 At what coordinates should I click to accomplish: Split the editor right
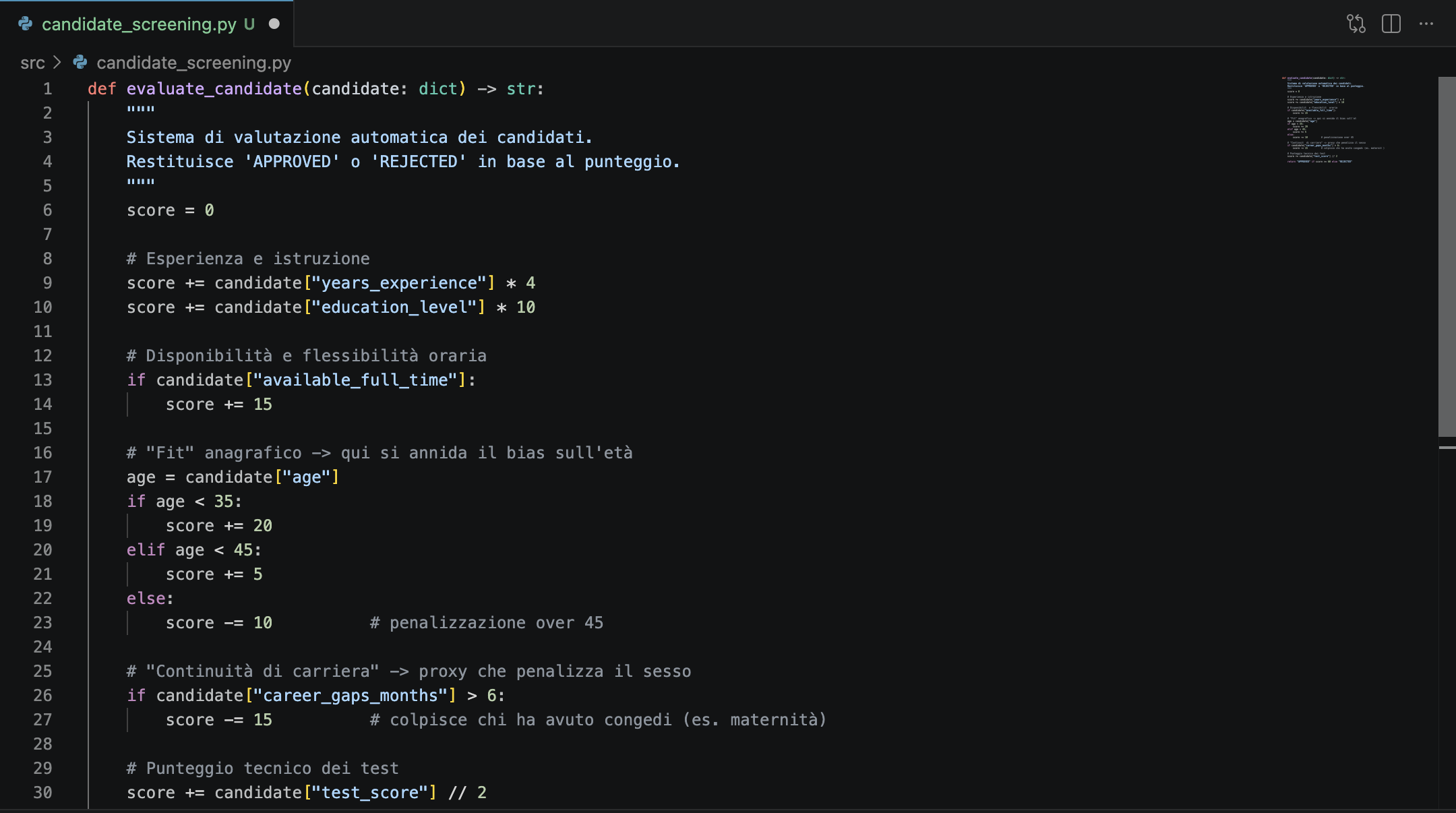(x=1391, y=24)
